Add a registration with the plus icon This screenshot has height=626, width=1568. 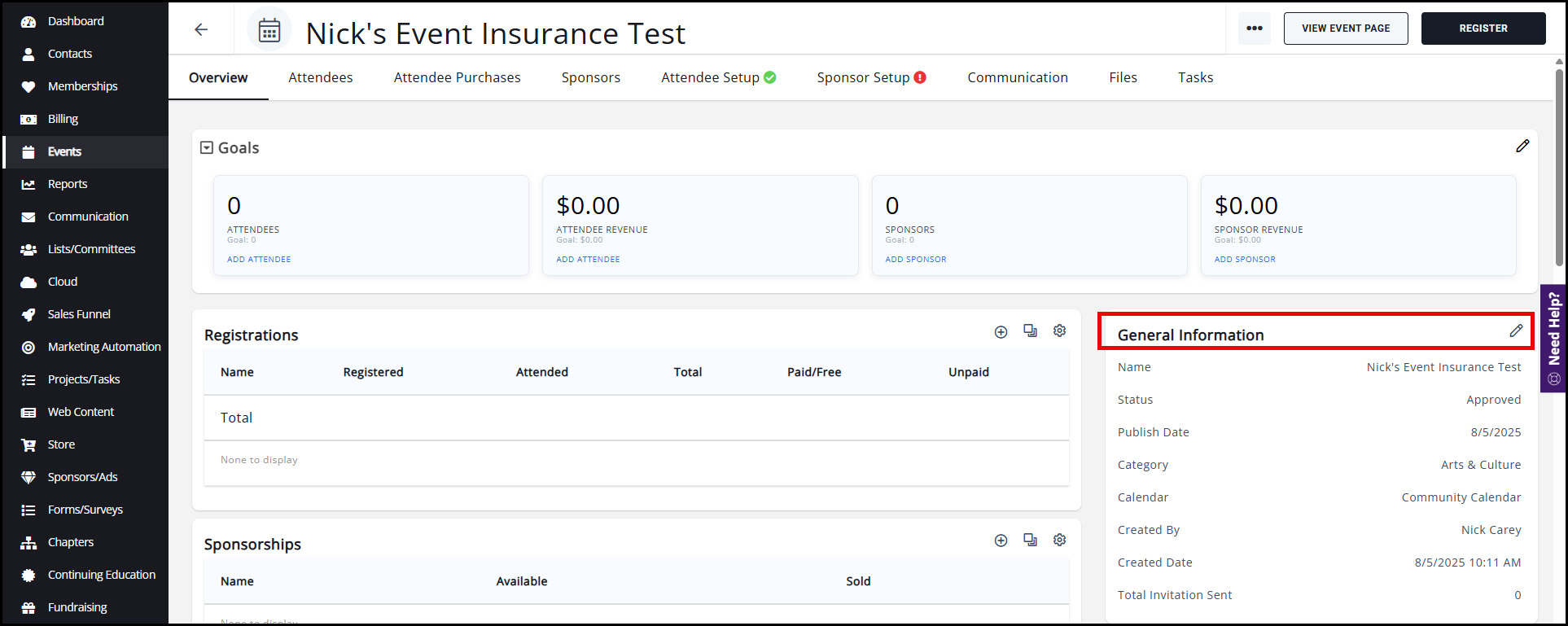[1001, 332]
